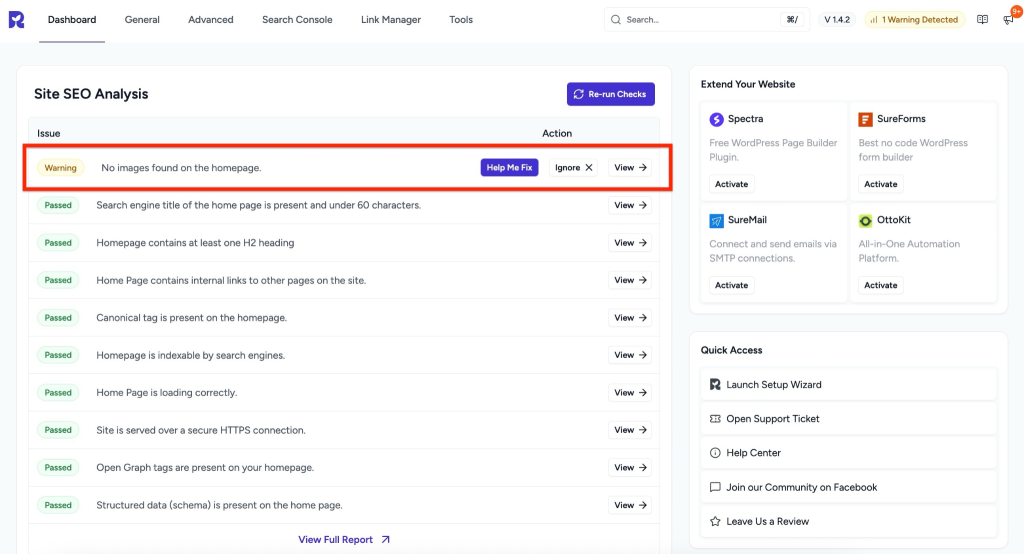Screen dimensions: 1024x554
Task: Click the OttoKit plugin icon
Action: click(866, 220)
